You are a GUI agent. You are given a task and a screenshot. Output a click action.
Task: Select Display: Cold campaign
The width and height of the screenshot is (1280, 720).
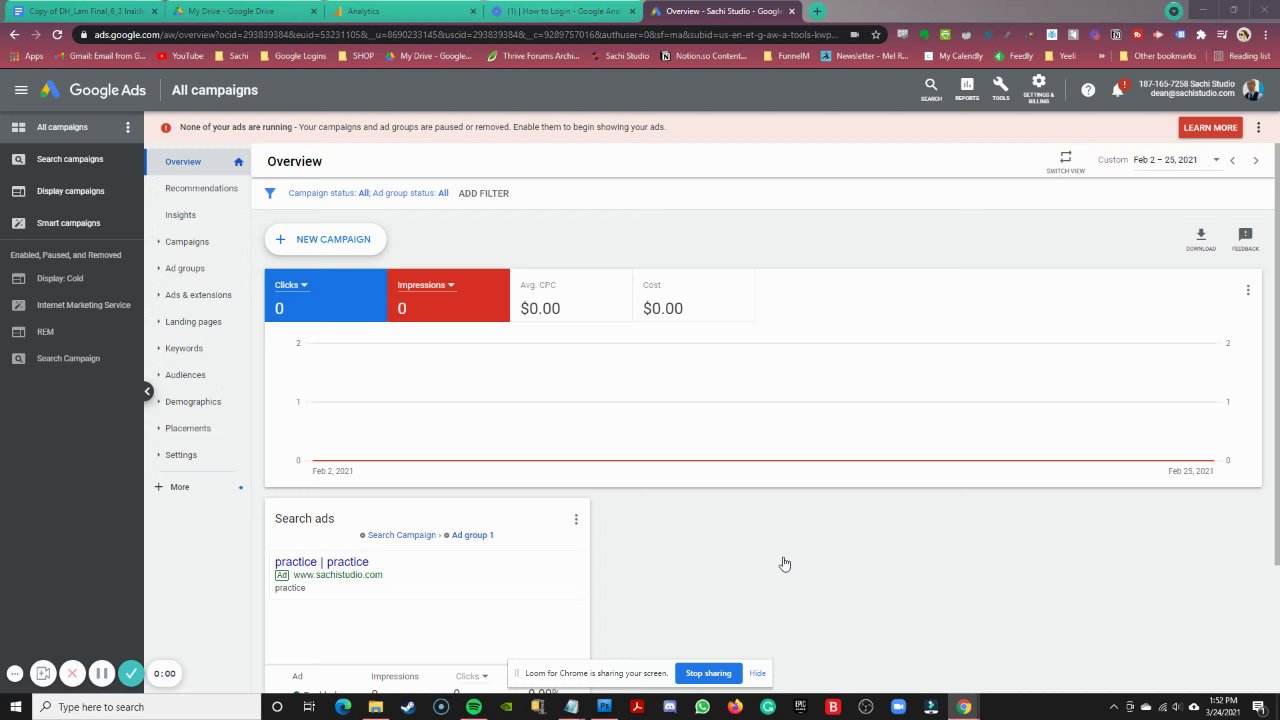tap(60, 279)
